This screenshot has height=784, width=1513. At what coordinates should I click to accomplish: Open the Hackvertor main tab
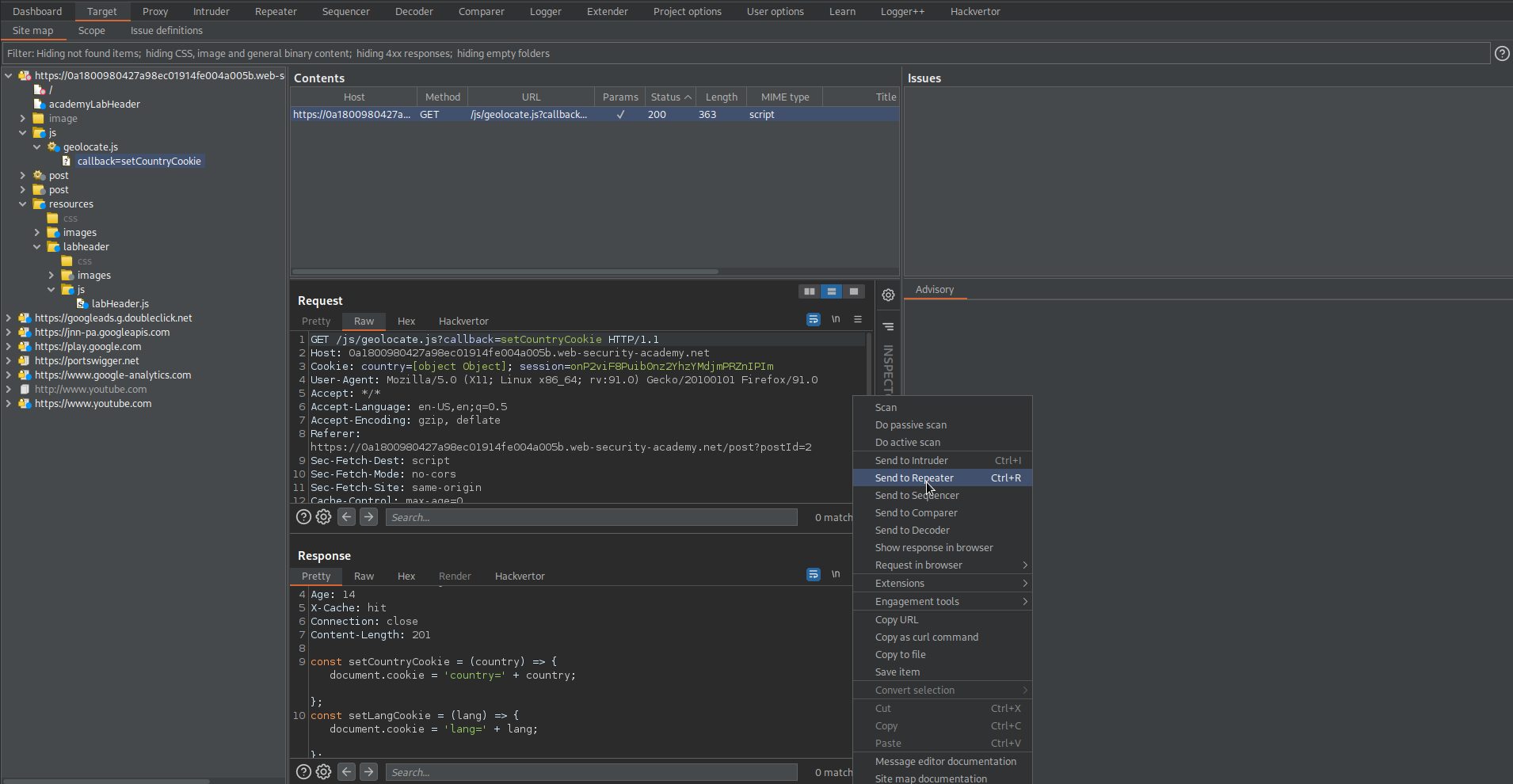(x=975, y=11)
